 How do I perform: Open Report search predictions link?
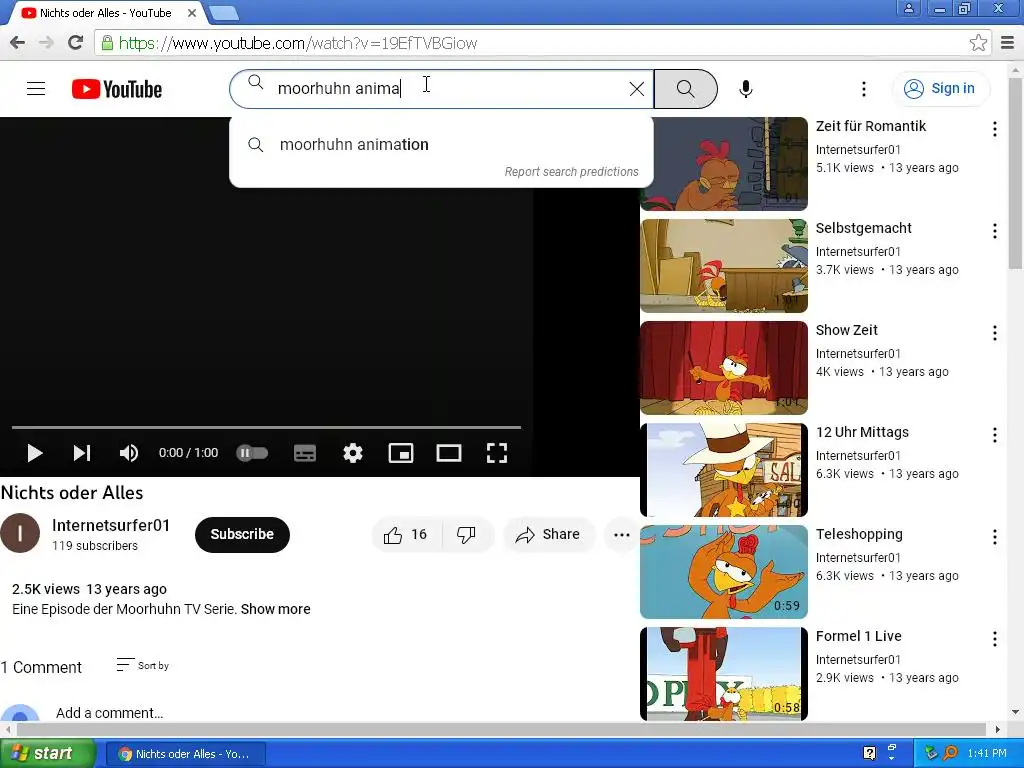(x=571, y=172)
